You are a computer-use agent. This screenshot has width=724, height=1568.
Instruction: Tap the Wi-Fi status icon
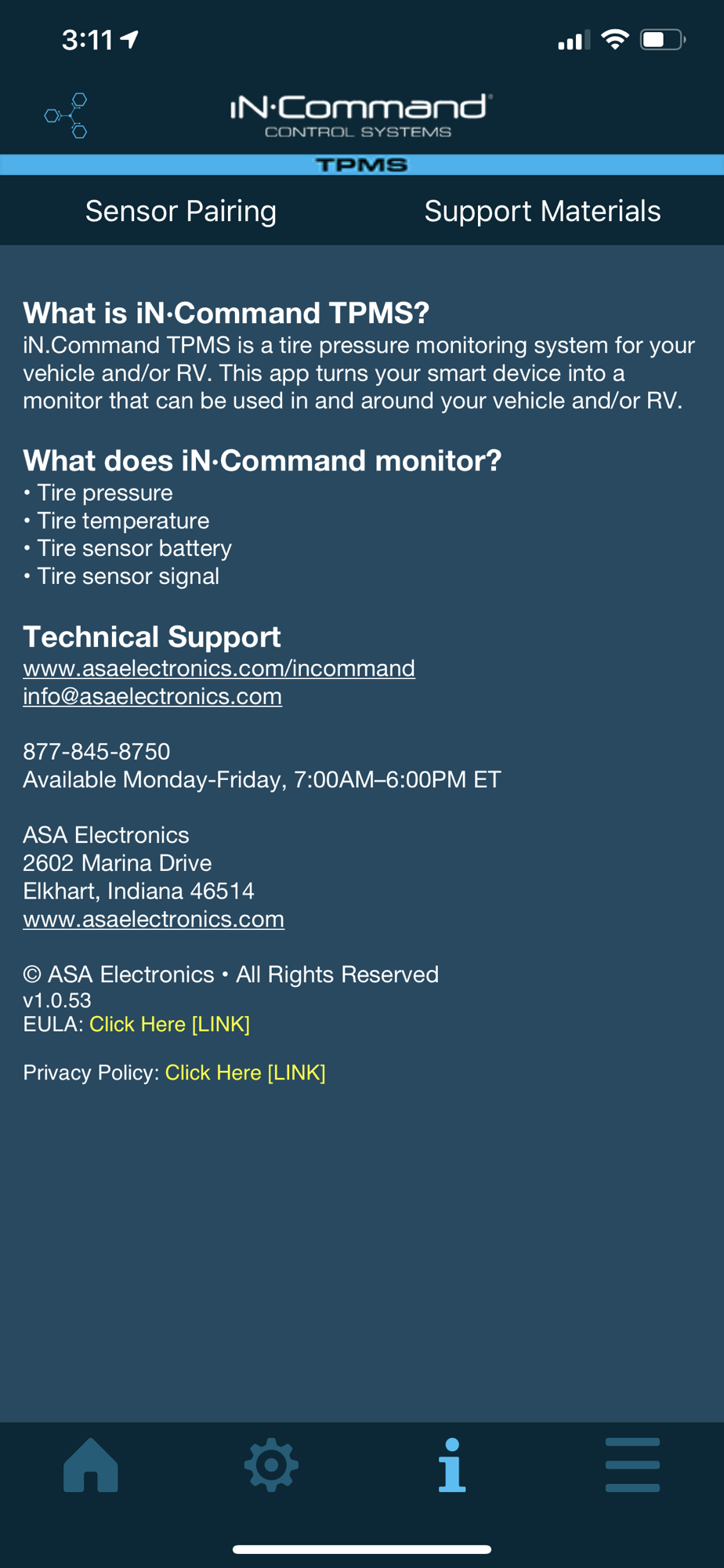[x=615, y=39]
